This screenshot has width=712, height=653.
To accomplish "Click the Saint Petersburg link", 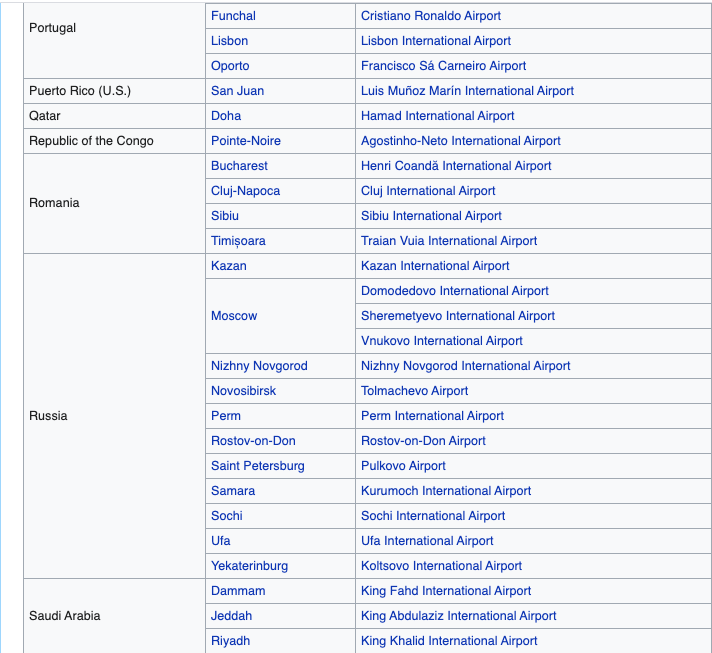I will (x=257, y=466).
